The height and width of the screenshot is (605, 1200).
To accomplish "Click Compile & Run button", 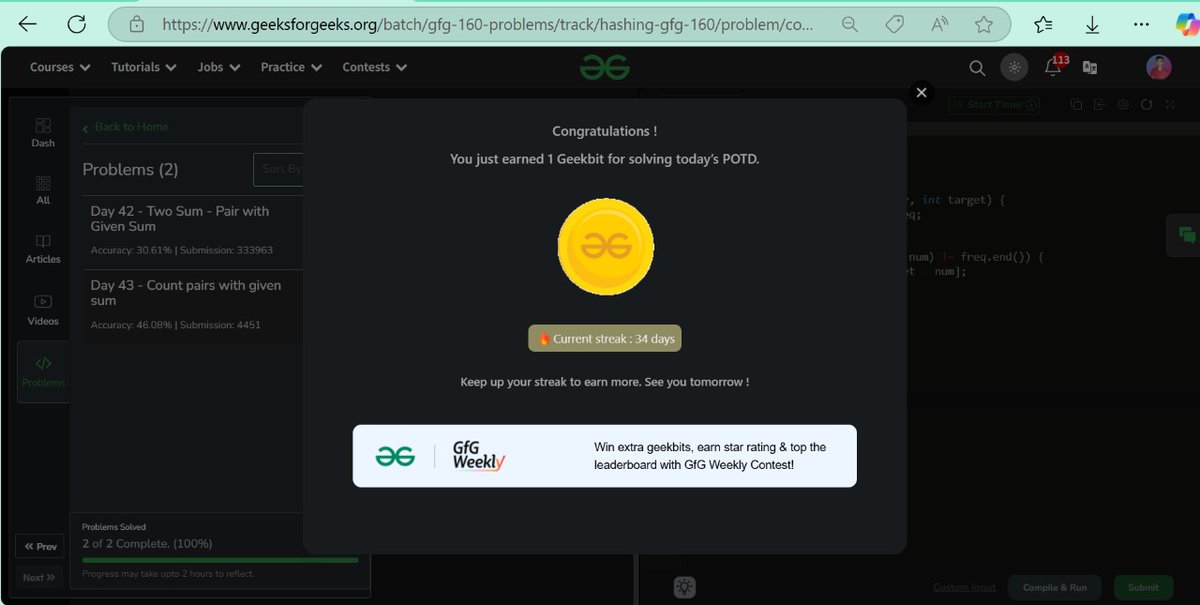I will coord(1054,587).
